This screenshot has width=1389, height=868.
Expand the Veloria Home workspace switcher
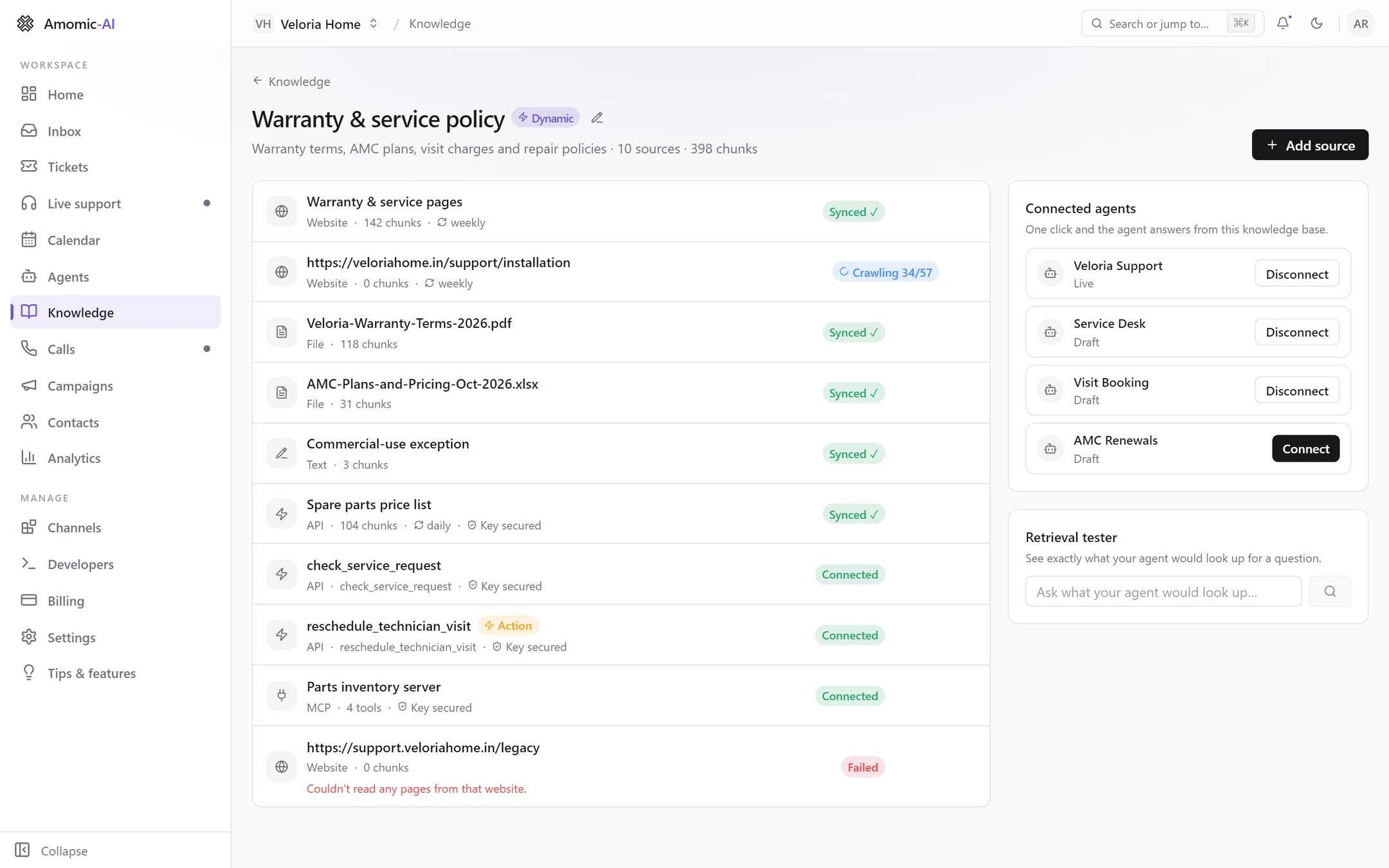tap(316, 24)
